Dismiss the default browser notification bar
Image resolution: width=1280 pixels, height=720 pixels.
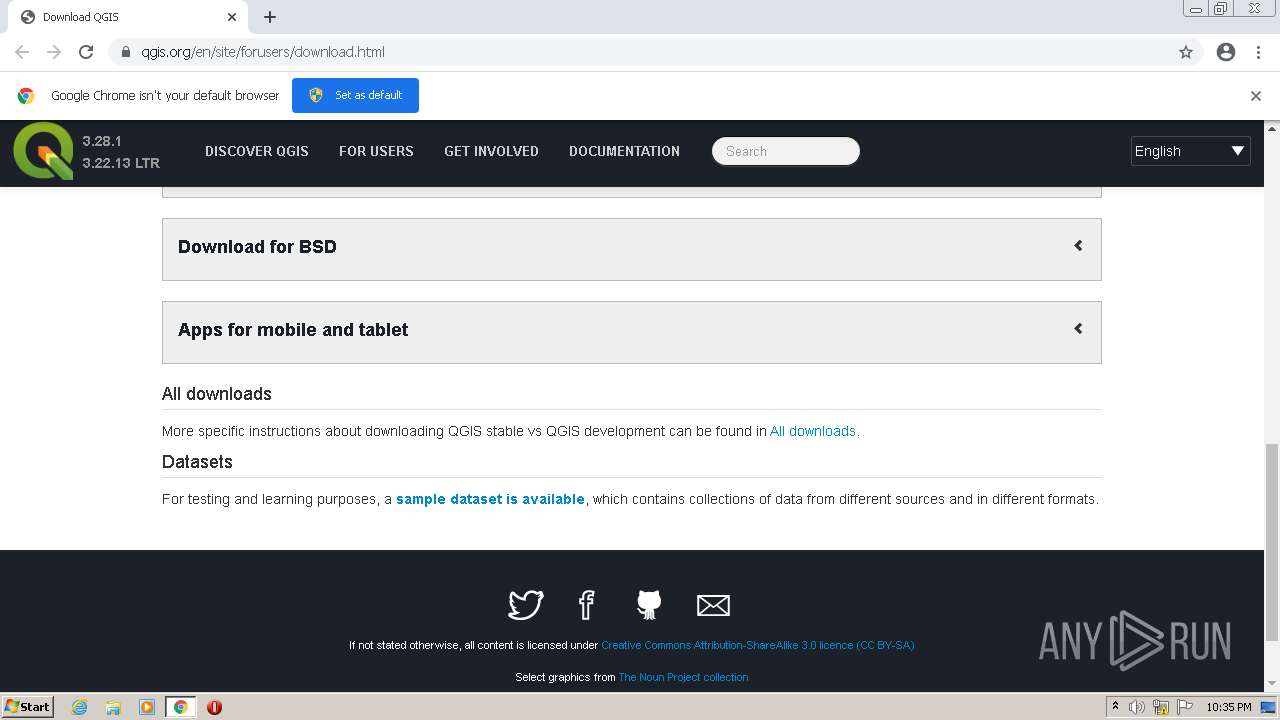(x=1256, y=96)
